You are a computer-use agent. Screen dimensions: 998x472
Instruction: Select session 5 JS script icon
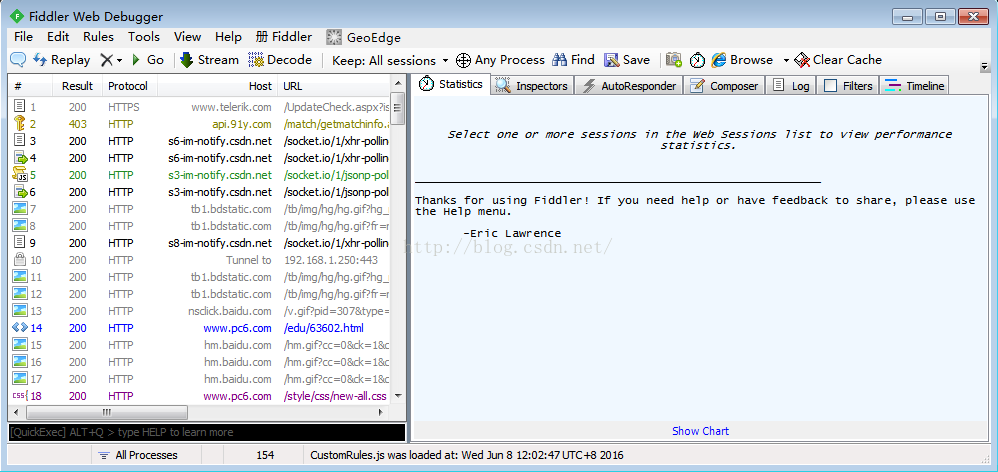(20, 175)
